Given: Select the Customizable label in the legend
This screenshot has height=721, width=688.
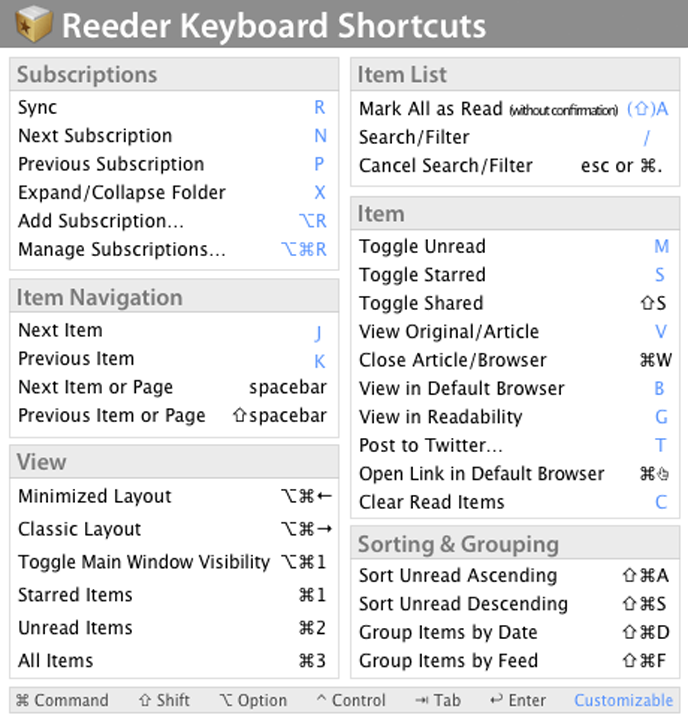Looking at the screenshot, I should point(623,701).
